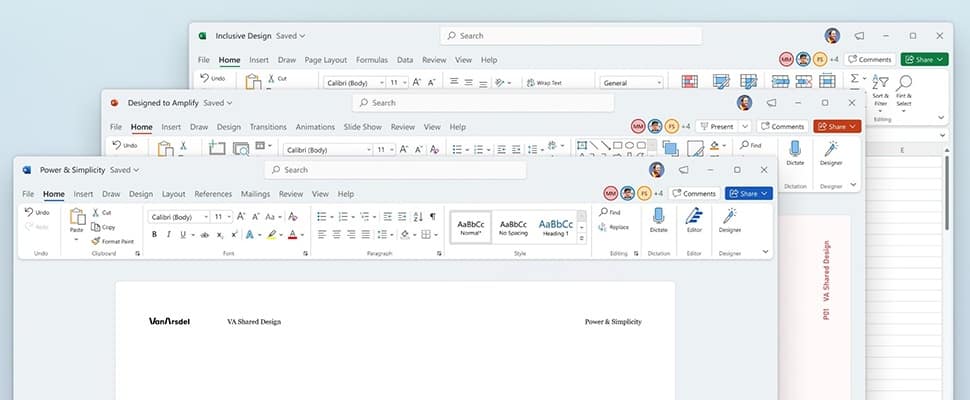Click the orange Share button in PowerPoint
The image size is (970, 400).
(x=837, y=126)
